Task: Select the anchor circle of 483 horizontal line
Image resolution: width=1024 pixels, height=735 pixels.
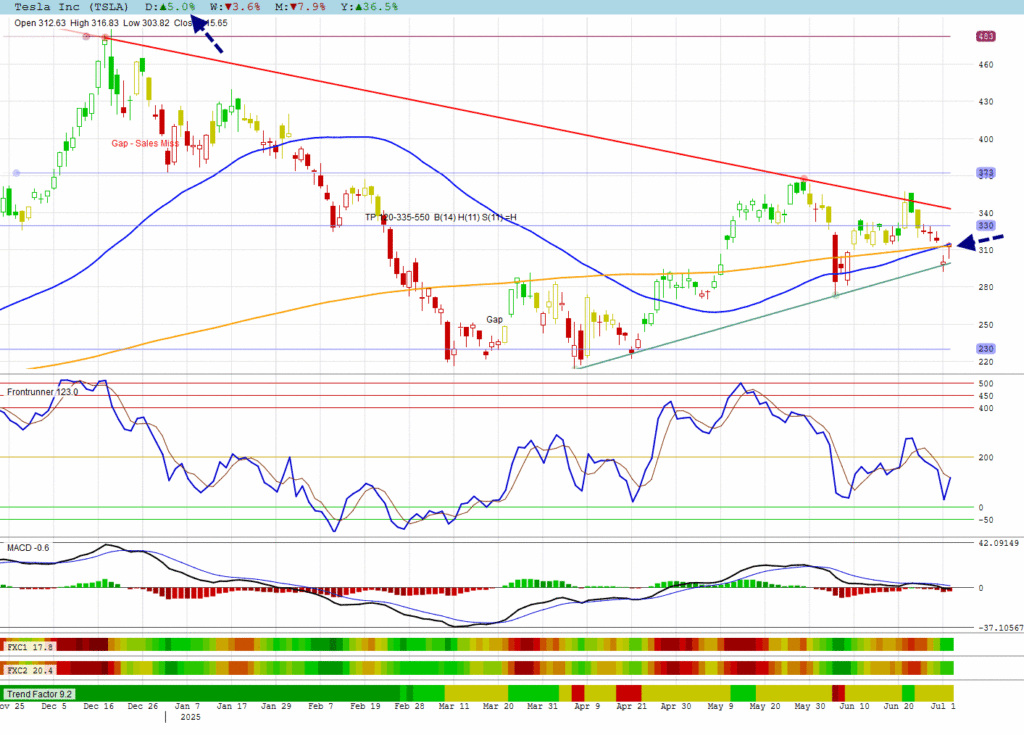Action: click(x=86, y=37)
